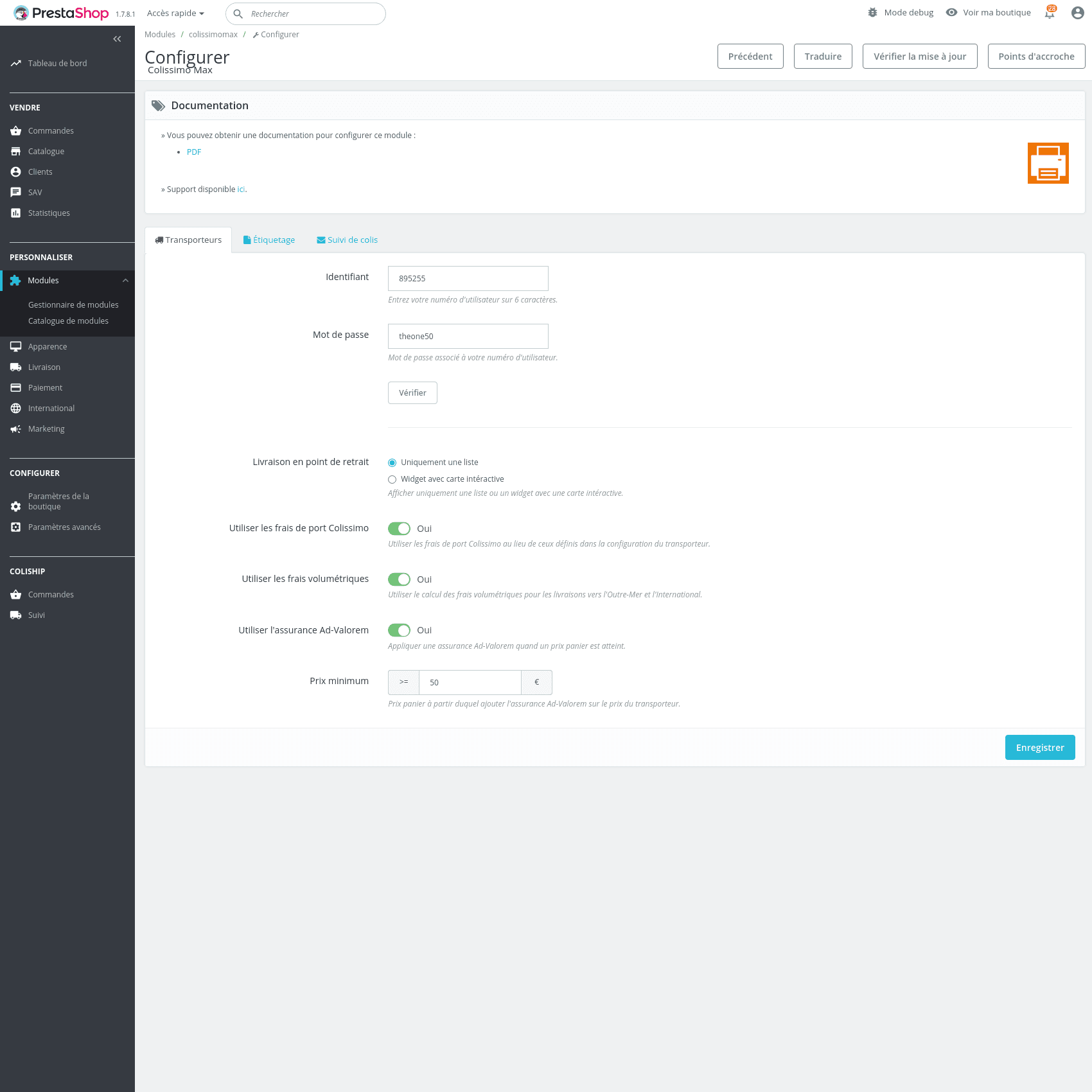Turn off the Ad-Valorem insurance toggle

pyautogui.click(x=399, y=630)
